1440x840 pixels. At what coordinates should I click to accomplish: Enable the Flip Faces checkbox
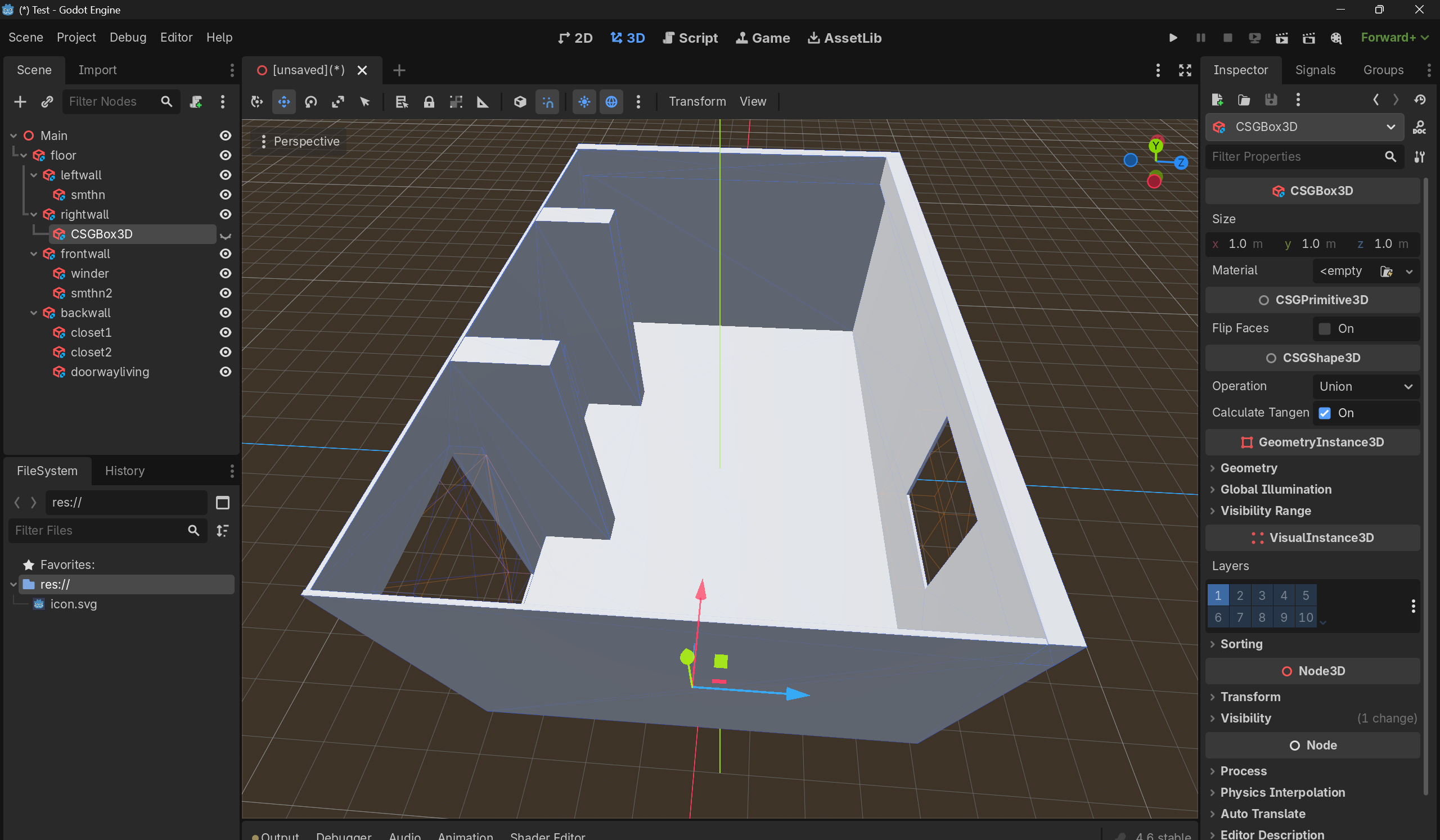[1325, 329]
